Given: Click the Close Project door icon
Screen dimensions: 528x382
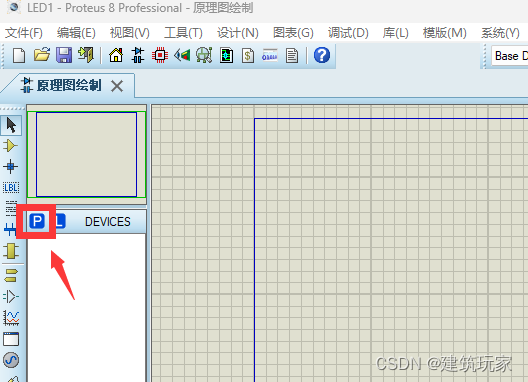Looking at the screenshot, I should (x=86, y=55).
